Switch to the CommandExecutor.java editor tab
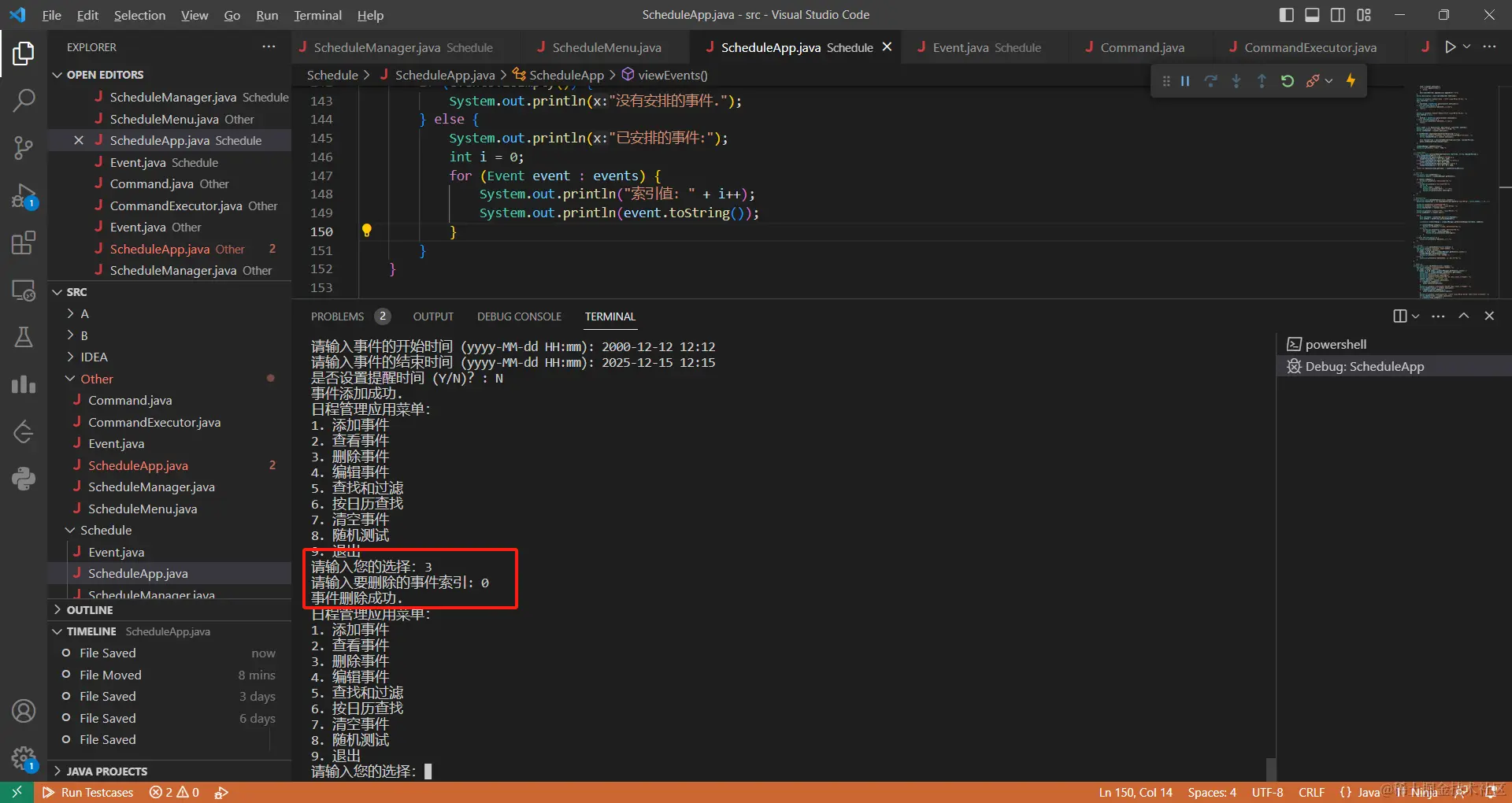 tap(1310, 47)
